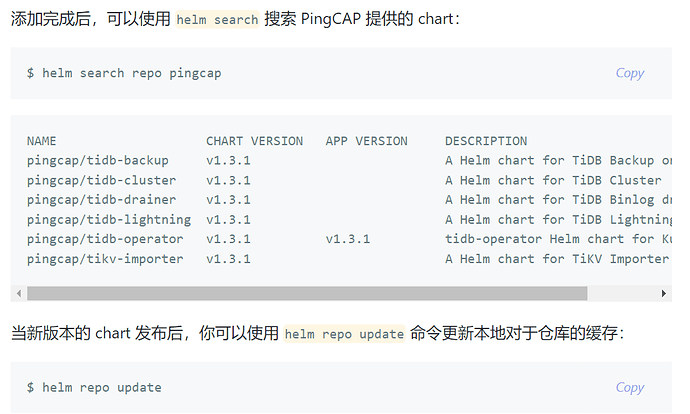Click the pingcap/tidb-operator entry
This screenshot has width=690, height=414.
pos(105,239)
